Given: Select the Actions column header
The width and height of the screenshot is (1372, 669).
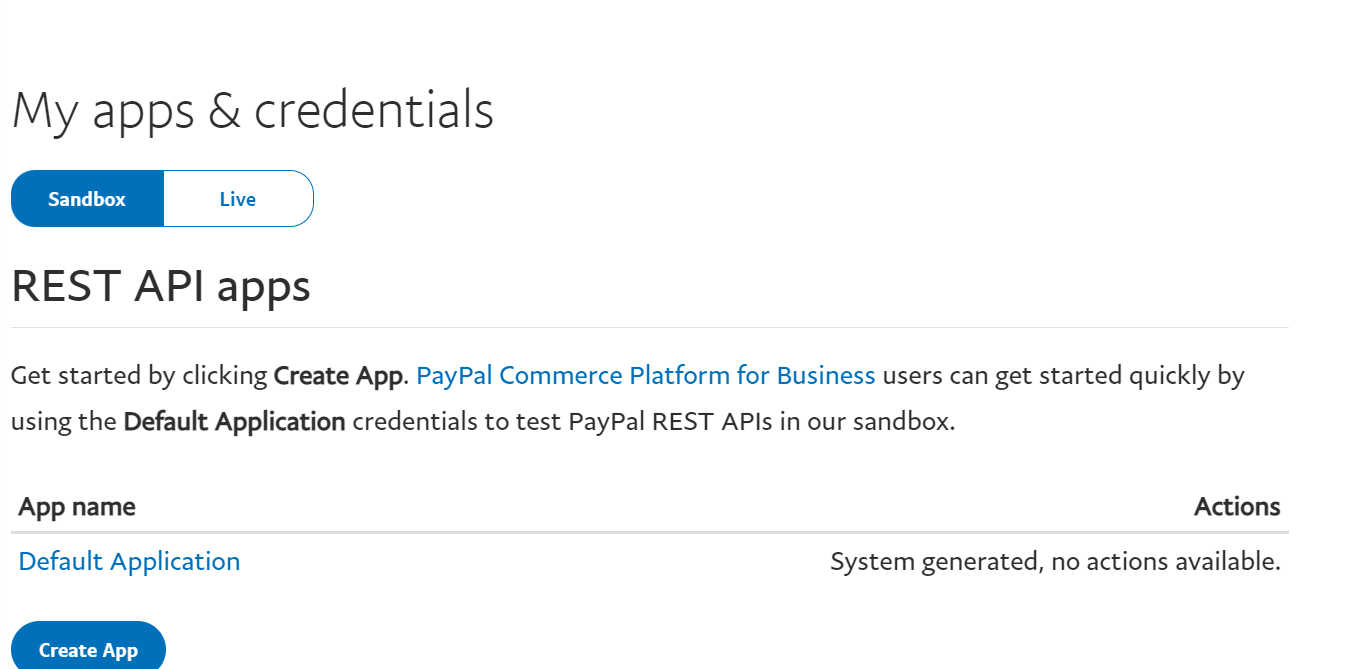Looking at the screenshot, I should pyautogui.click(x=1237, y=507).
